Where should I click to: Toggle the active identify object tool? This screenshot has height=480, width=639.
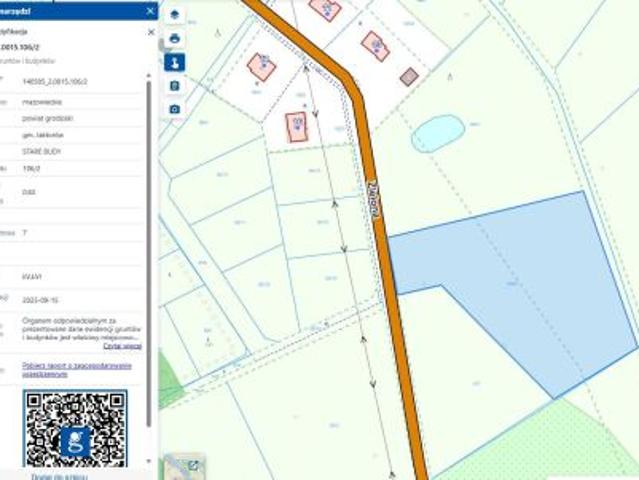[x=174, y=62]
